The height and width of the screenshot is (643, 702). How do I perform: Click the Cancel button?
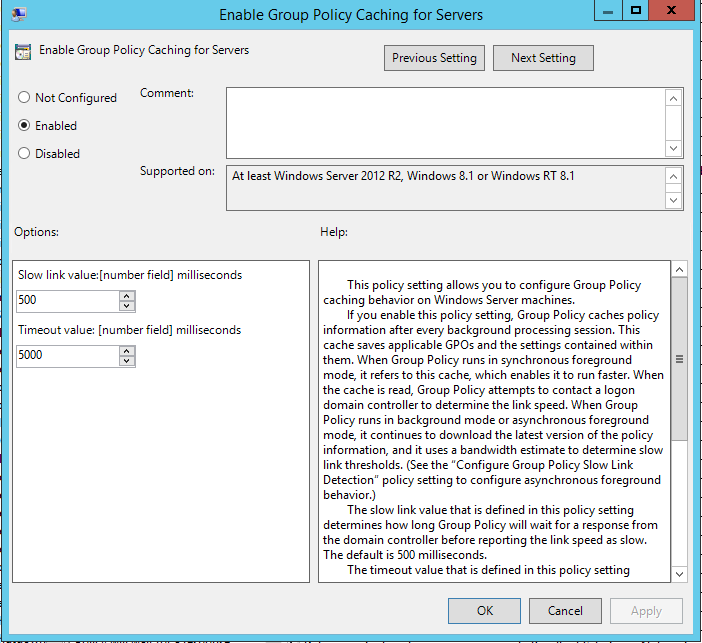565,611
